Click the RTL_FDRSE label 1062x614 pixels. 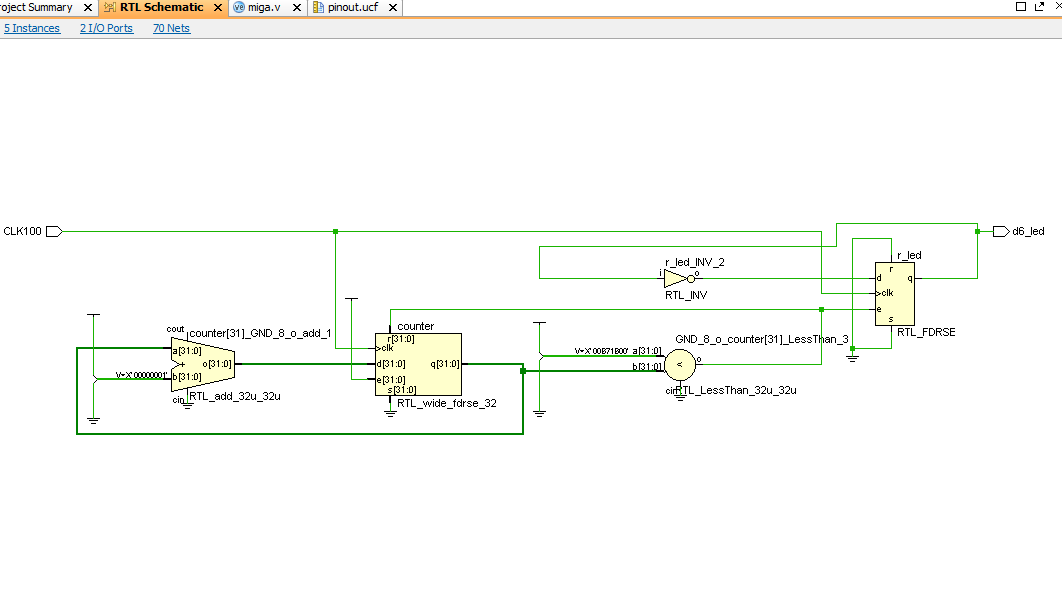click(927, 332)
